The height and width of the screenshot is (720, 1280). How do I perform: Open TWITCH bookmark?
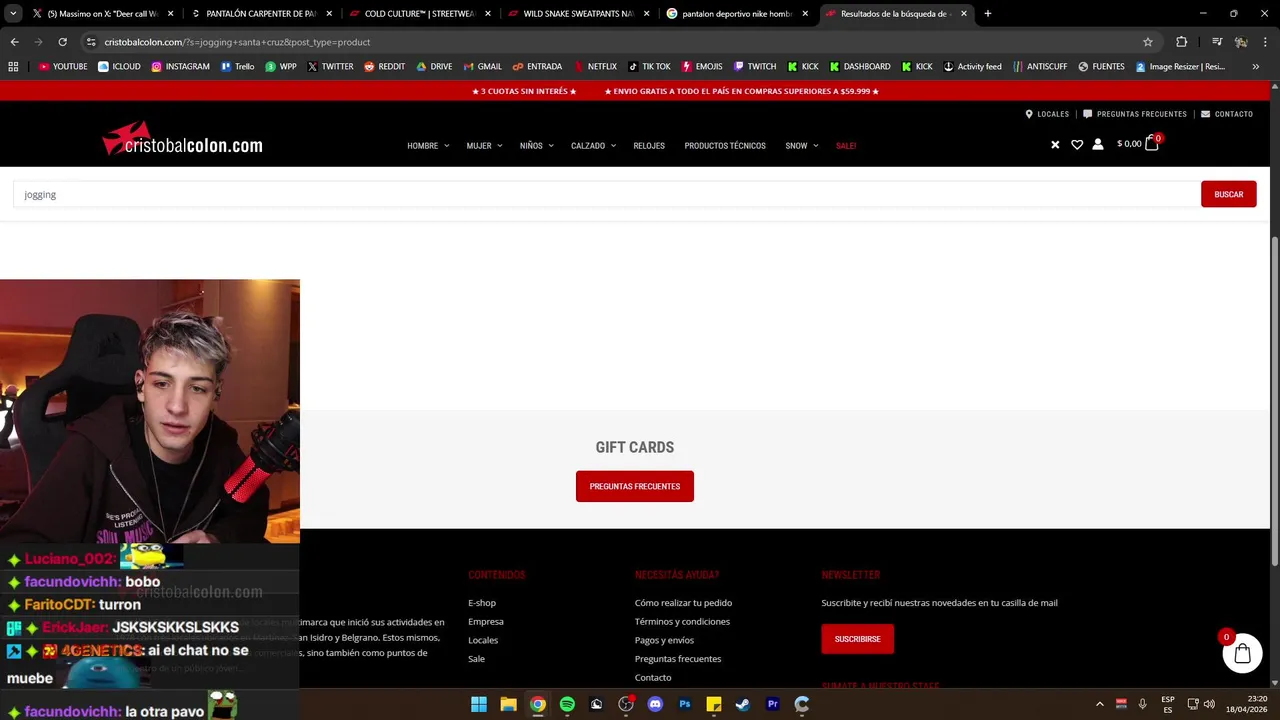754,66
